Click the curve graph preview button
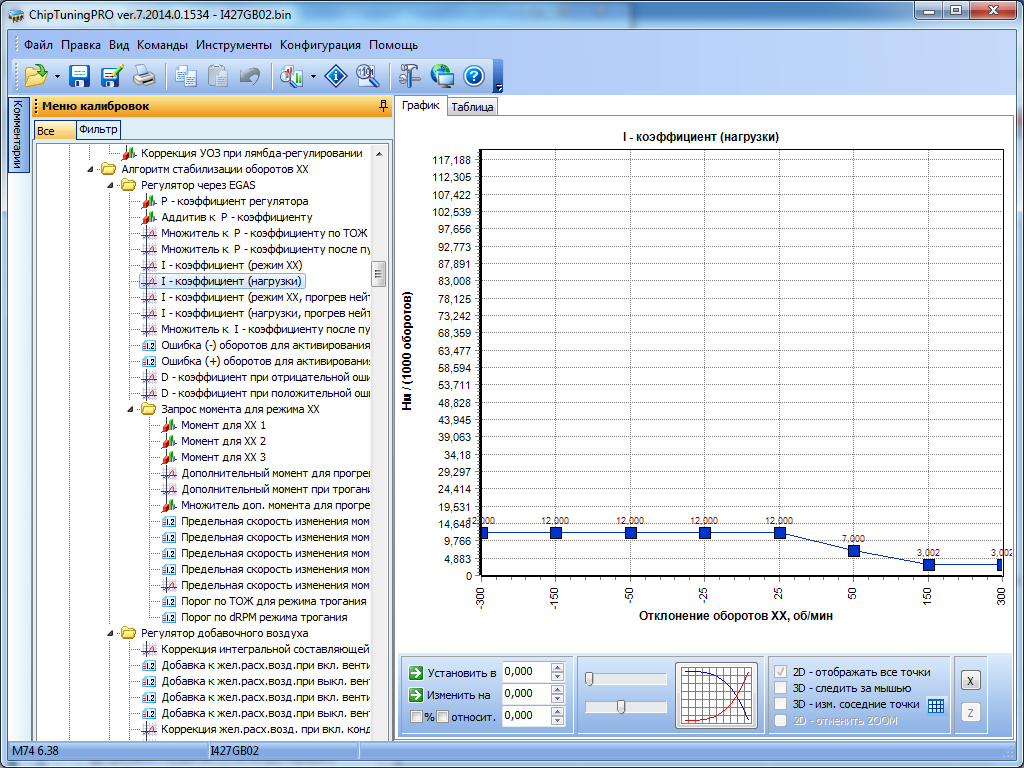 716,694
